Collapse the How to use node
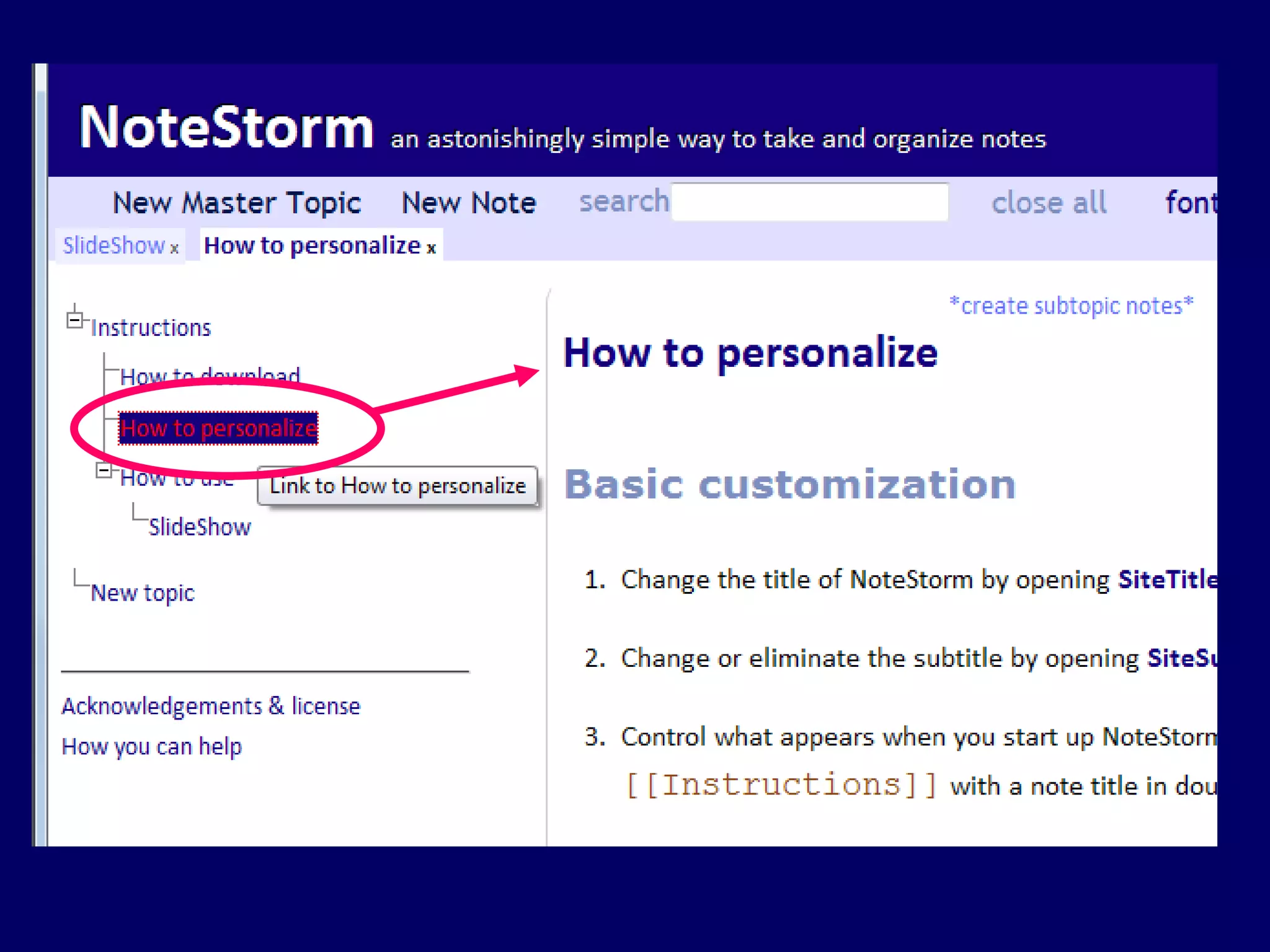The image size is (1270, 952). point(103,470)
